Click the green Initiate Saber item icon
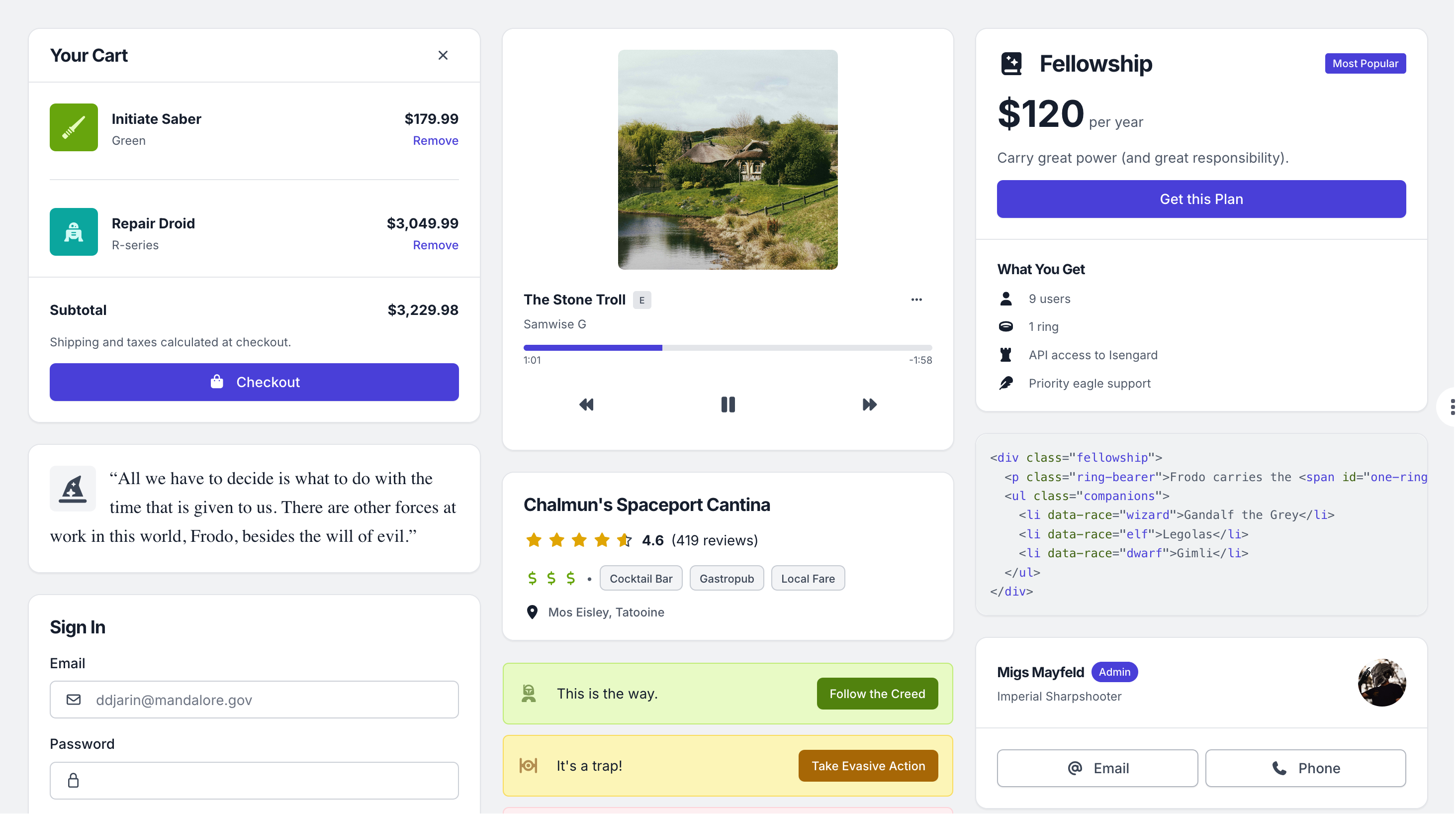This screenshot has height=814, width=1456. click(x=74, y=127)
